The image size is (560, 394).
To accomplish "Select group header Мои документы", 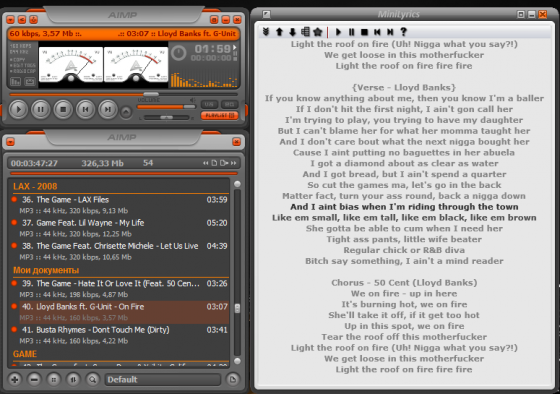I will coord(46,270).
